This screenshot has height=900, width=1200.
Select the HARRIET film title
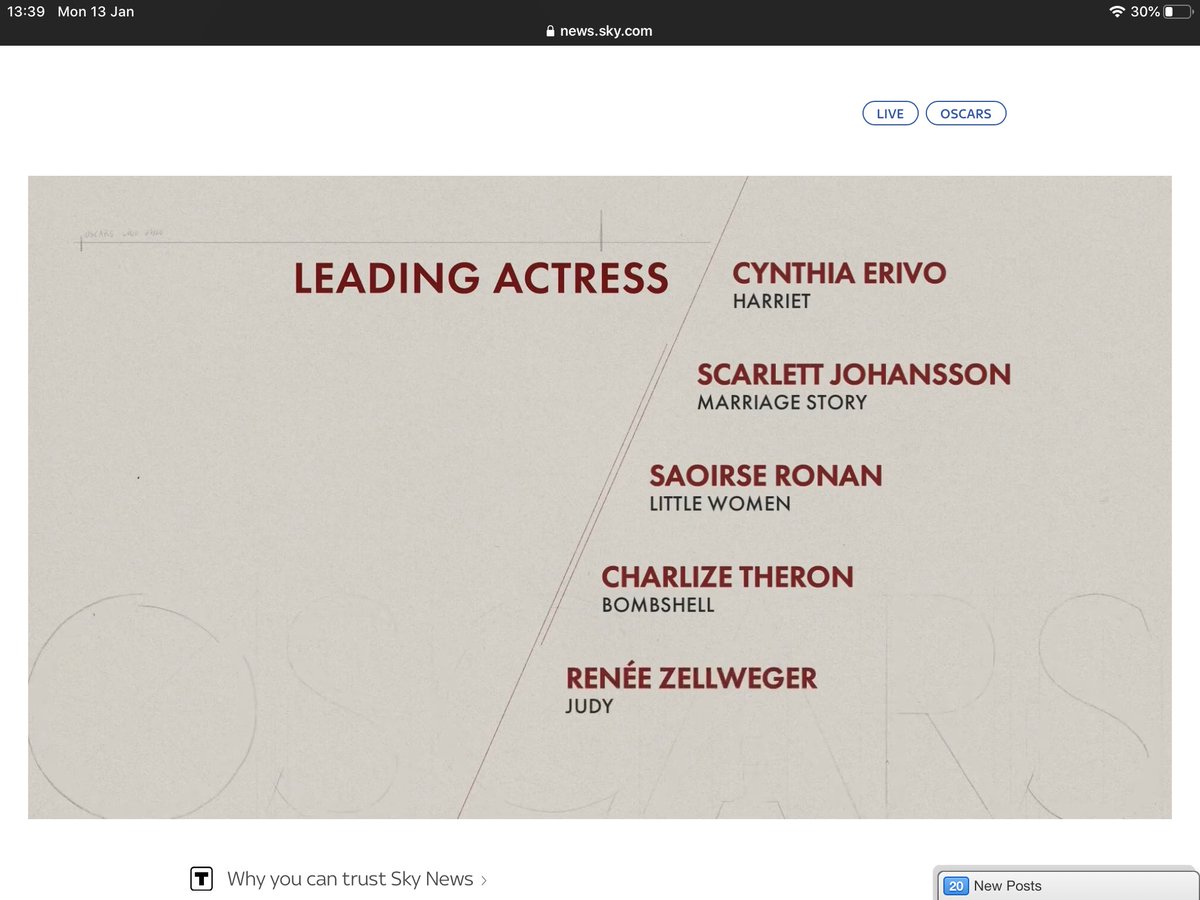(x=771, y=301)
